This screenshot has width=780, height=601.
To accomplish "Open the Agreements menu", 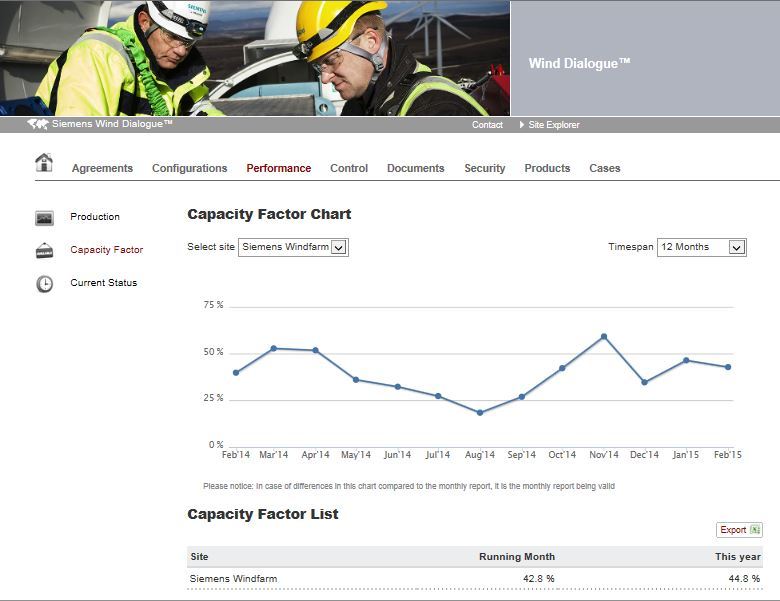I will (x=102, y=168).
